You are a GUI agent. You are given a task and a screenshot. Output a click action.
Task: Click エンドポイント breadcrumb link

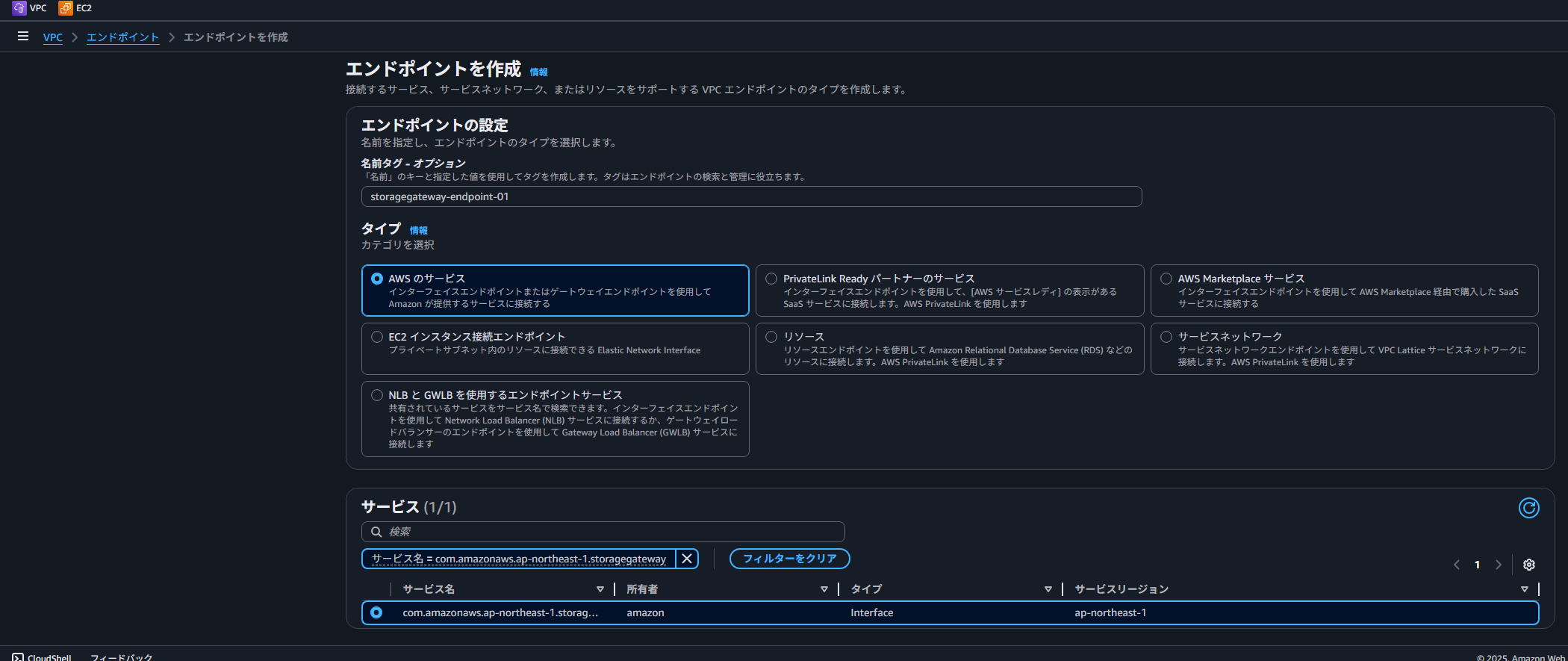[122, 37]
